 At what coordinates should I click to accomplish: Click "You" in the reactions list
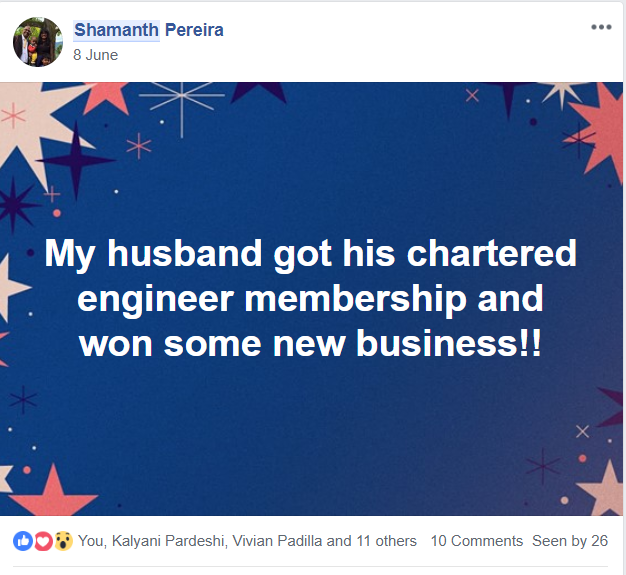tap(90, 541)
